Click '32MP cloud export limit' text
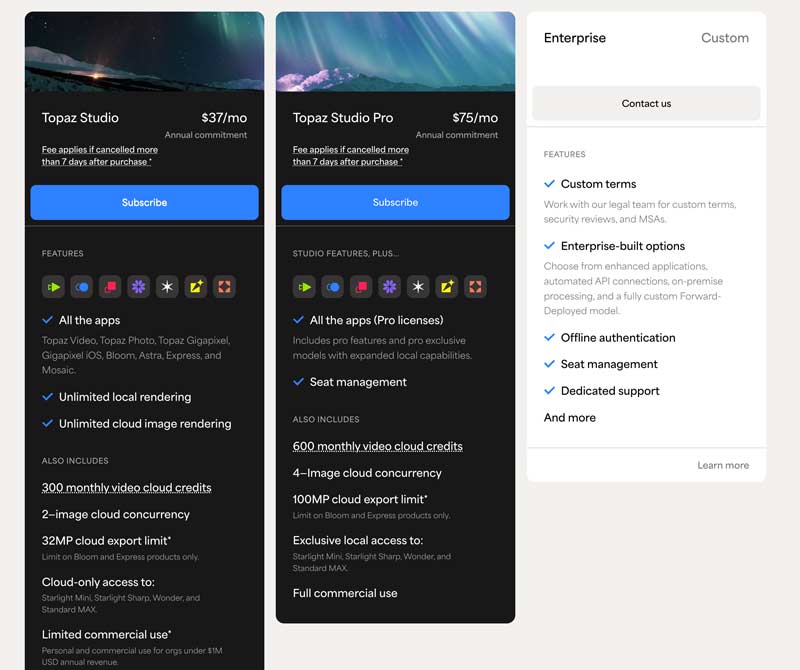The width and height of the screenshot is (800, 670). (x=107, y=541)
